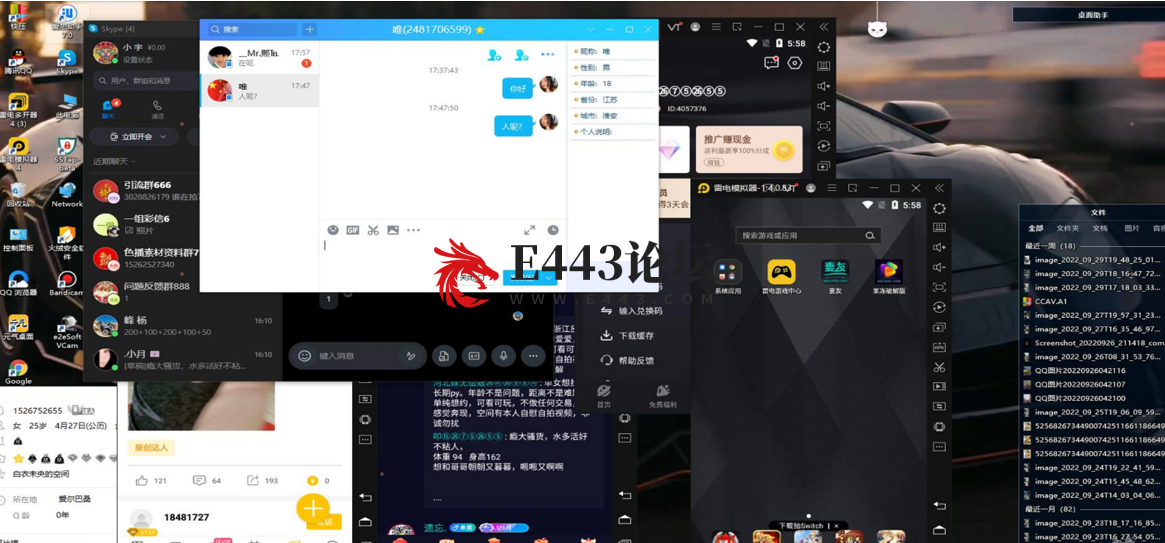Select the 回收站 recycle bin desktop icon
The width and height of the screenshot is (1165, 543).
tap(18, 195)
